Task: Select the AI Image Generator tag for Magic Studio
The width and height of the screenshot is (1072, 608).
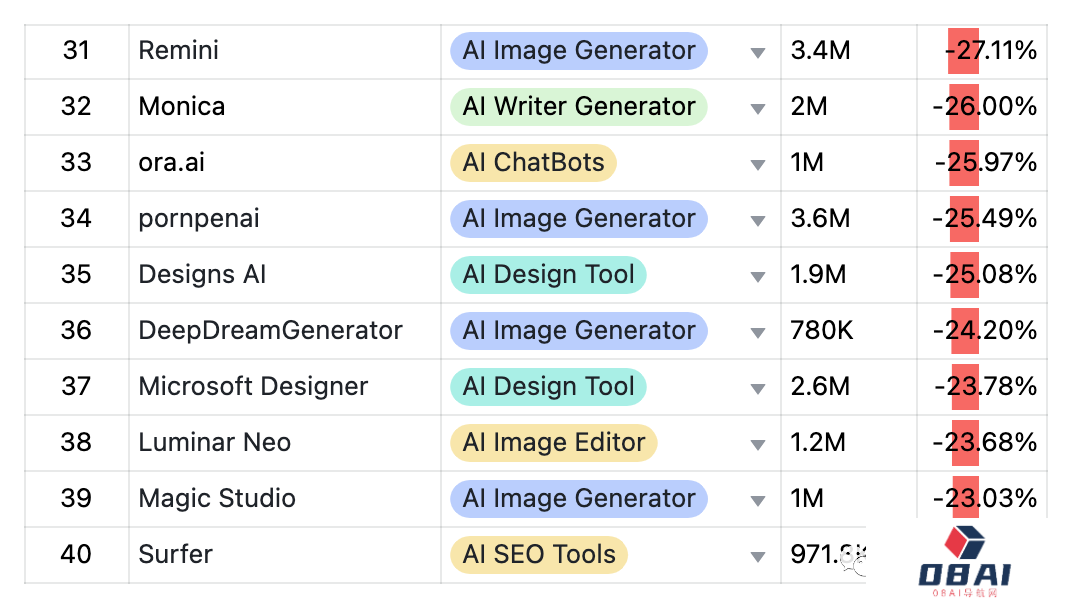Action: tap(578, 499)
